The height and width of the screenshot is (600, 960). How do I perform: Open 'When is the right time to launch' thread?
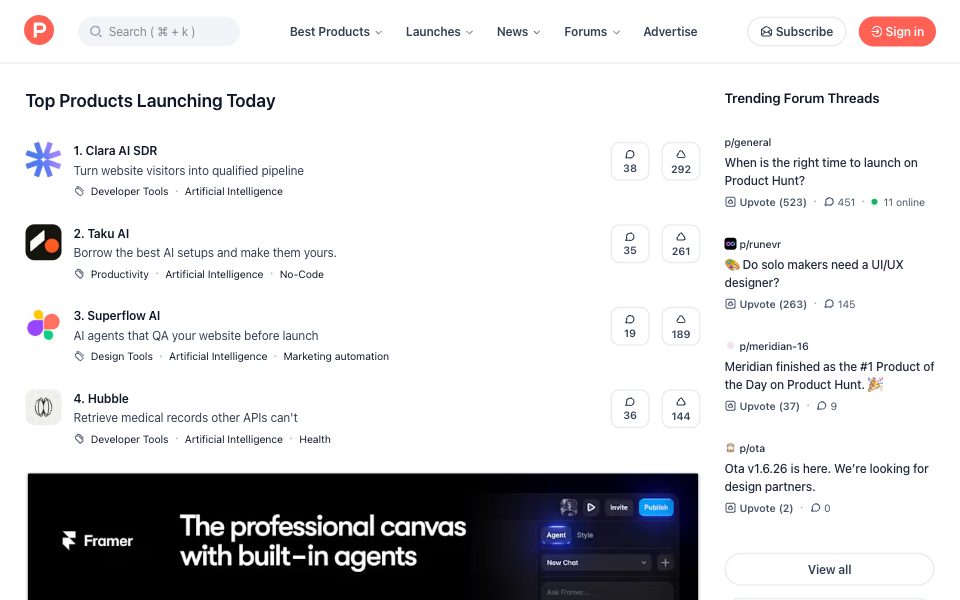click(x=821, y=171)
